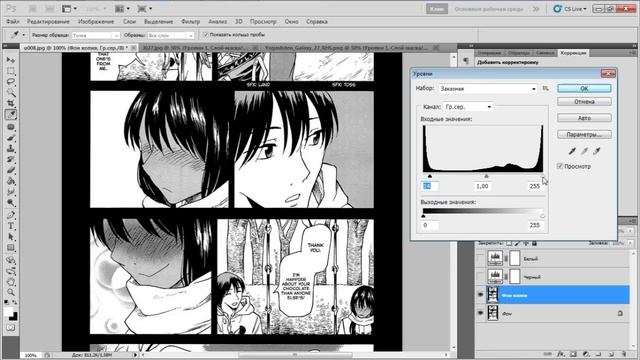Click add layer mask icon

tap(573, 354)
